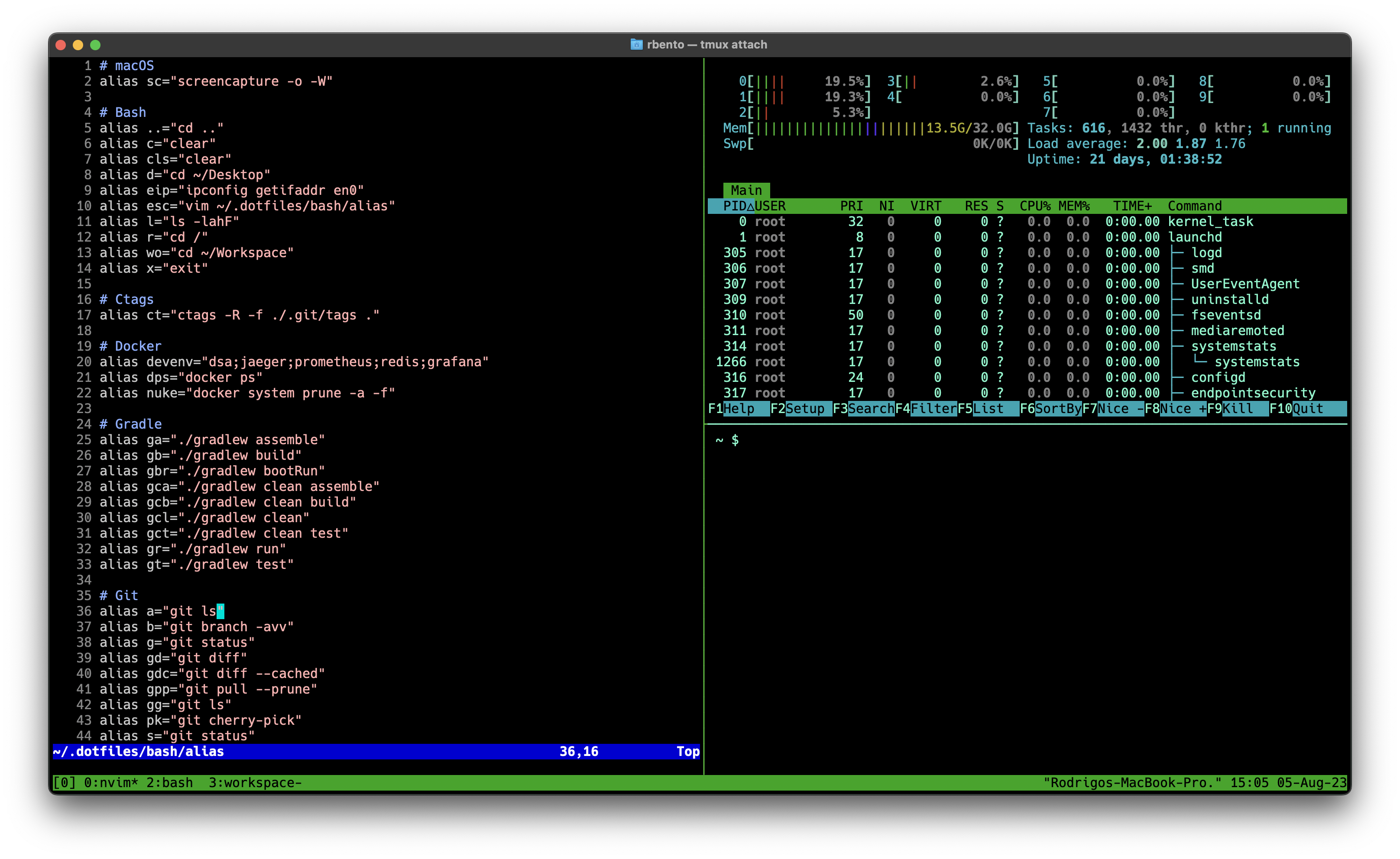
Task: Click the tmux session name [0]
Action: pyautogui.click(x=64, y=783)
